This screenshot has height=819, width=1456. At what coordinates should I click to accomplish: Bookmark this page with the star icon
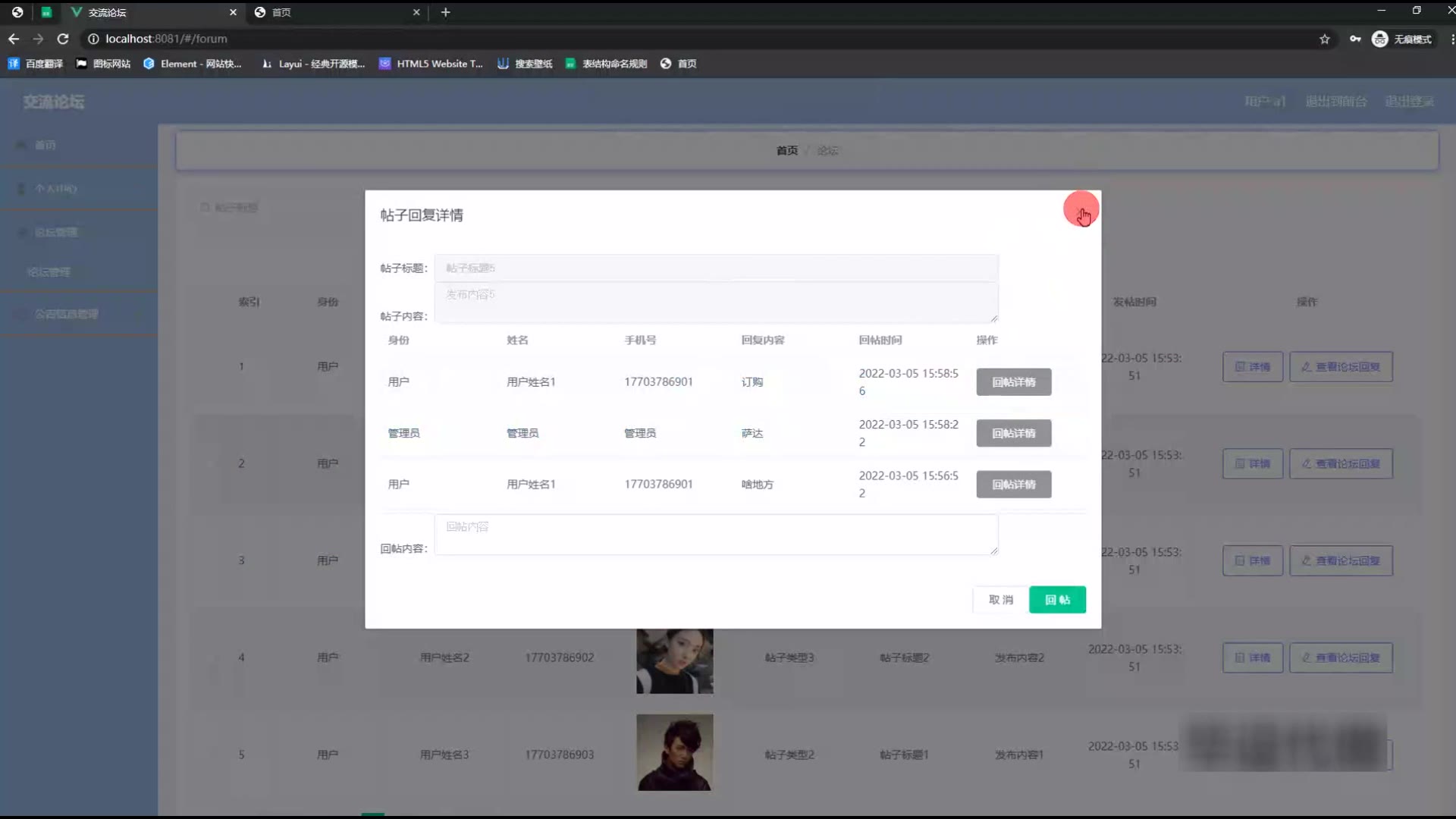[x=1324, y=39]
